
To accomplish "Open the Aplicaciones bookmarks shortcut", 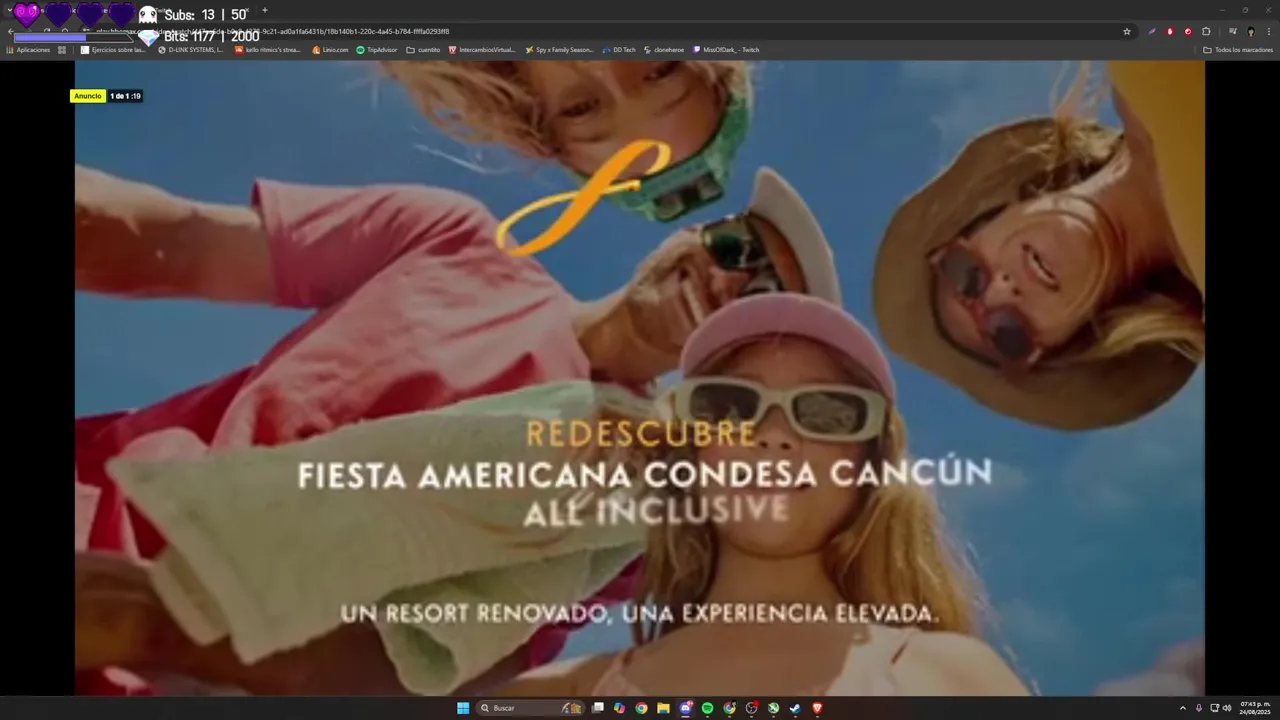I will pyautogui.click(x=28, y=49).
